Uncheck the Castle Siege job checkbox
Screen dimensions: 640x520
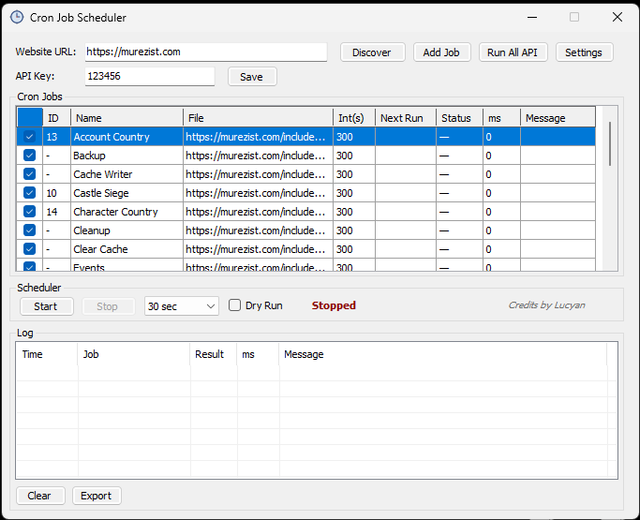tap(29, 193)
